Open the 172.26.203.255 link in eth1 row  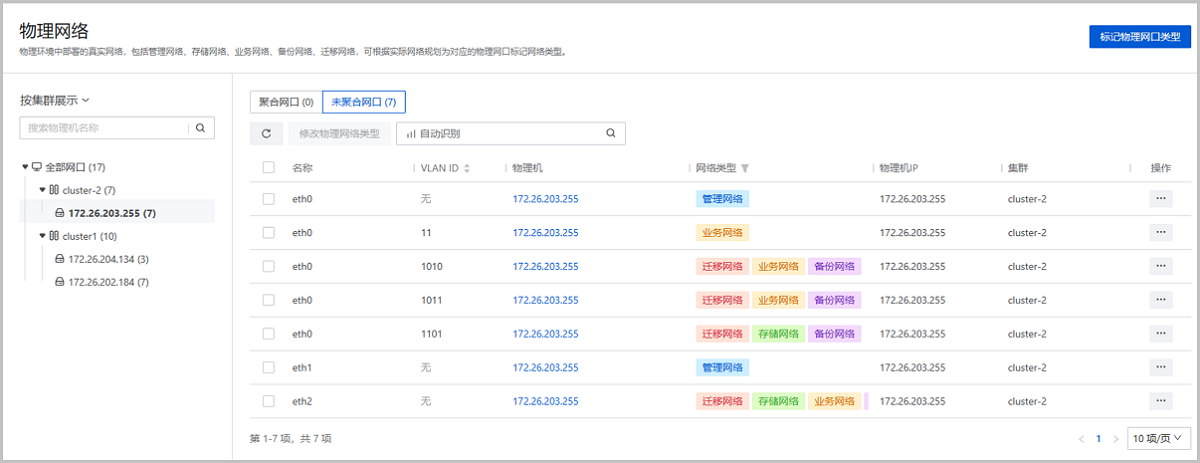point(545,367)
